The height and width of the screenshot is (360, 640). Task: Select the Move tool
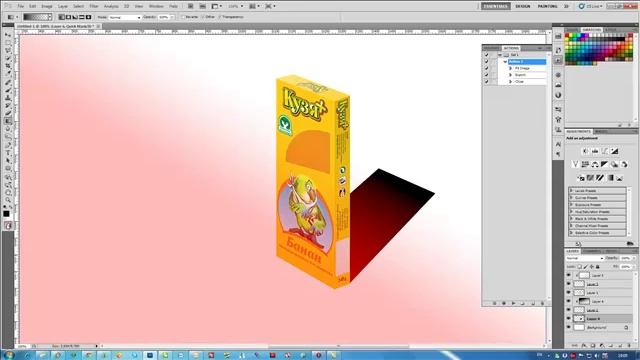point(8,36)
